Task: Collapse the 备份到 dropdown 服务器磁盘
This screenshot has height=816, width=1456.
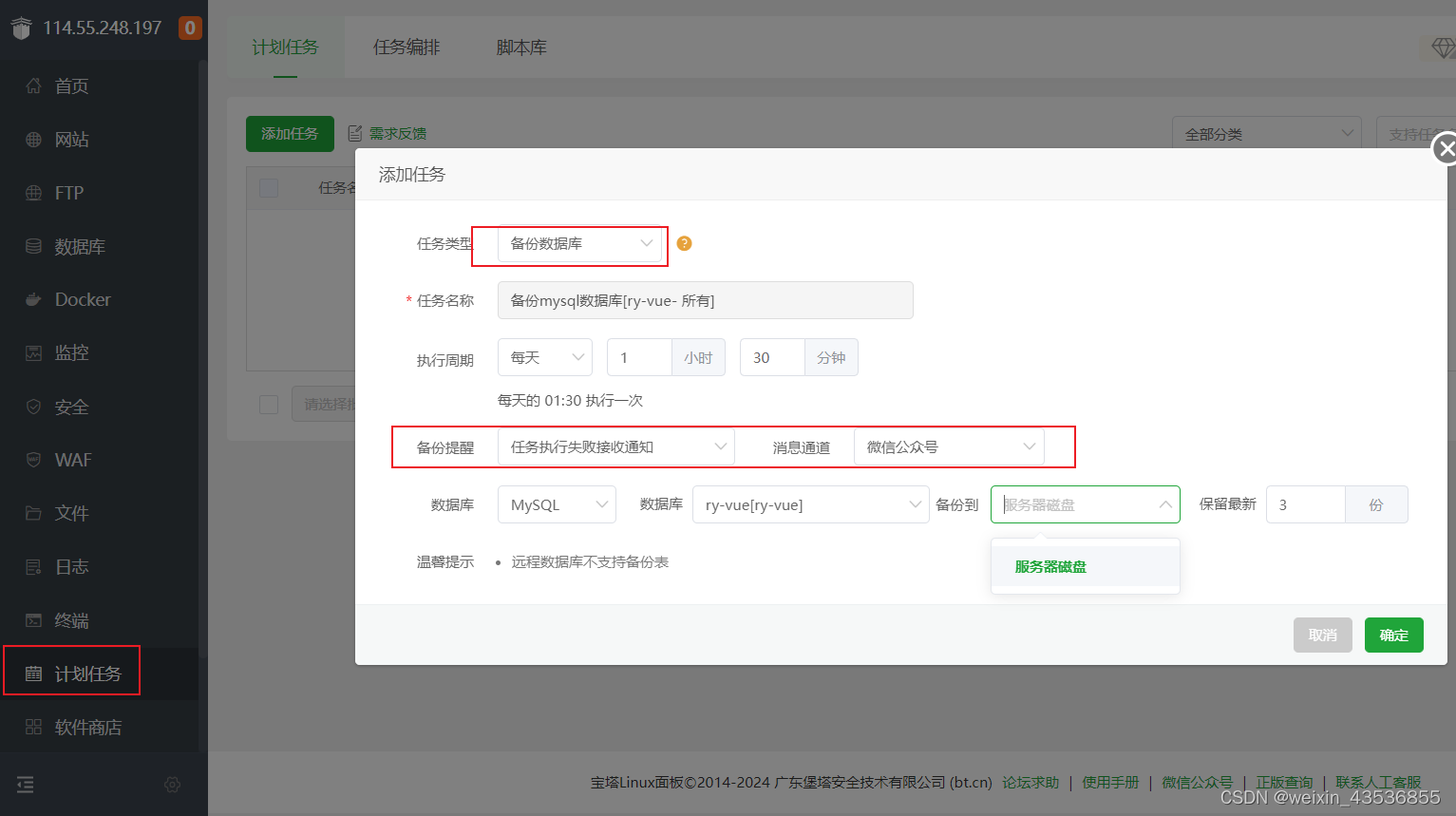Action: click(x=1086, y=504)
